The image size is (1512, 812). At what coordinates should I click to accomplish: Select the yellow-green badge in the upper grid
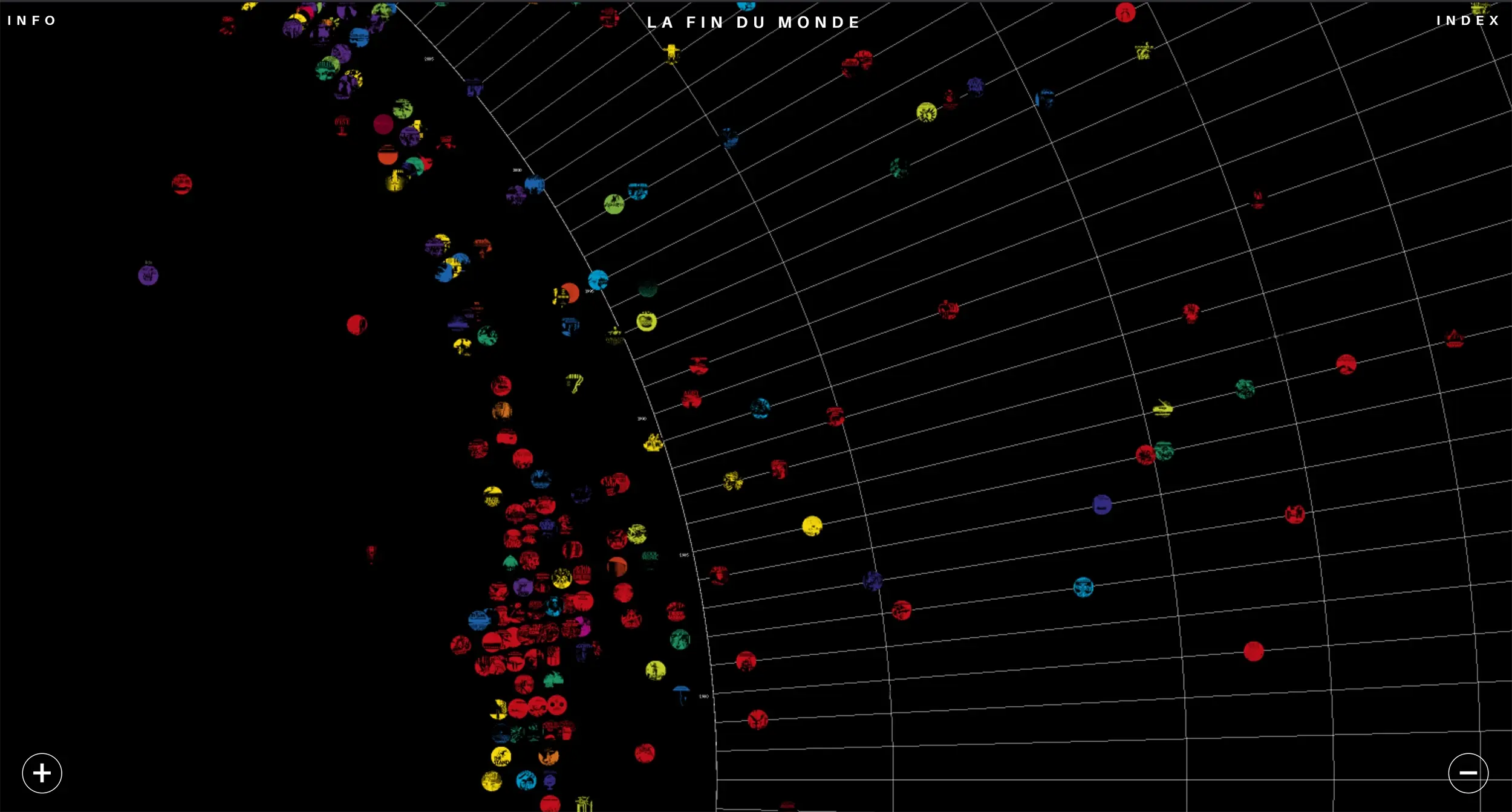click(x=926, y=112)
